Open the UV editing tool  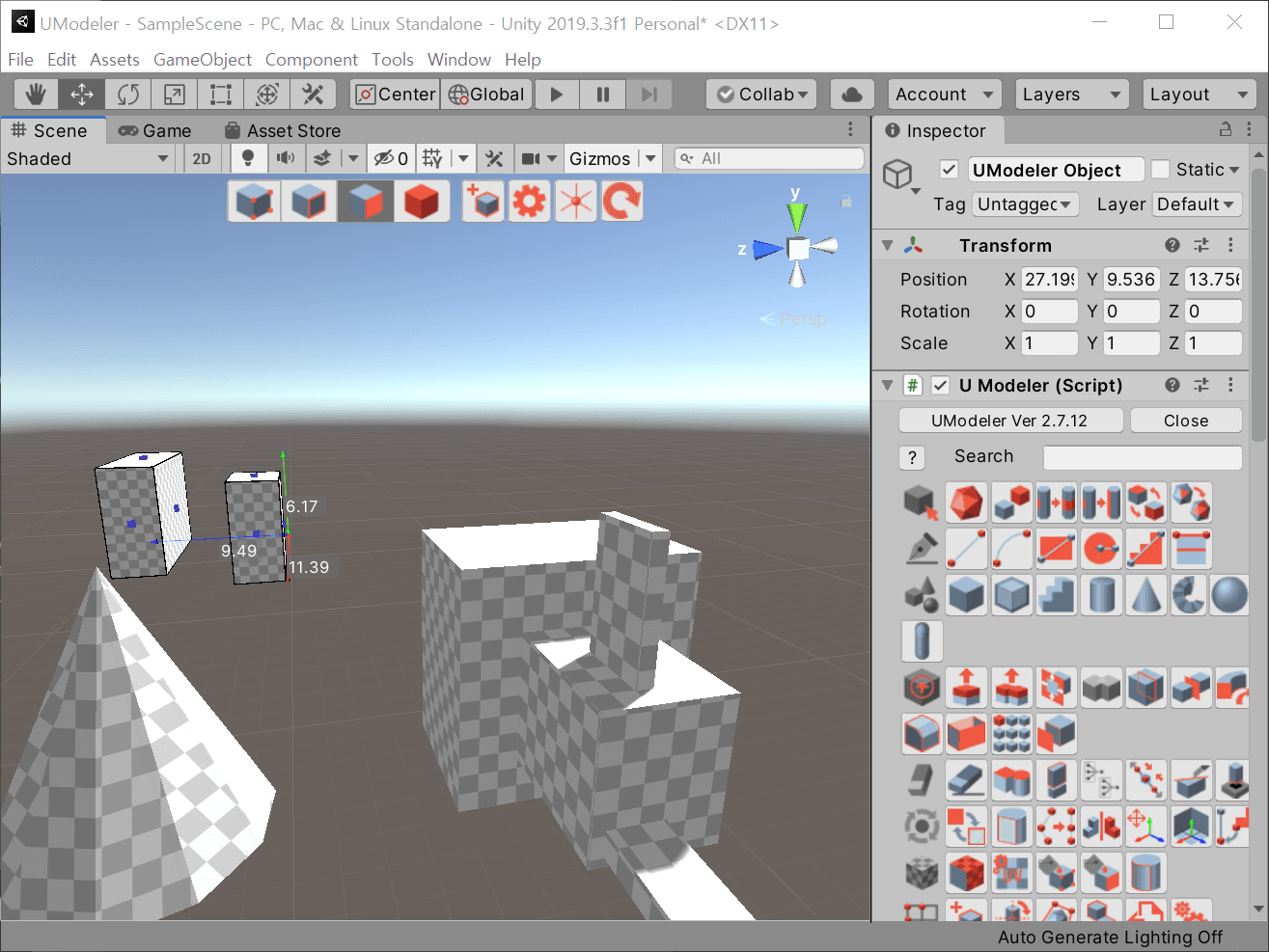pos(1011,872)
